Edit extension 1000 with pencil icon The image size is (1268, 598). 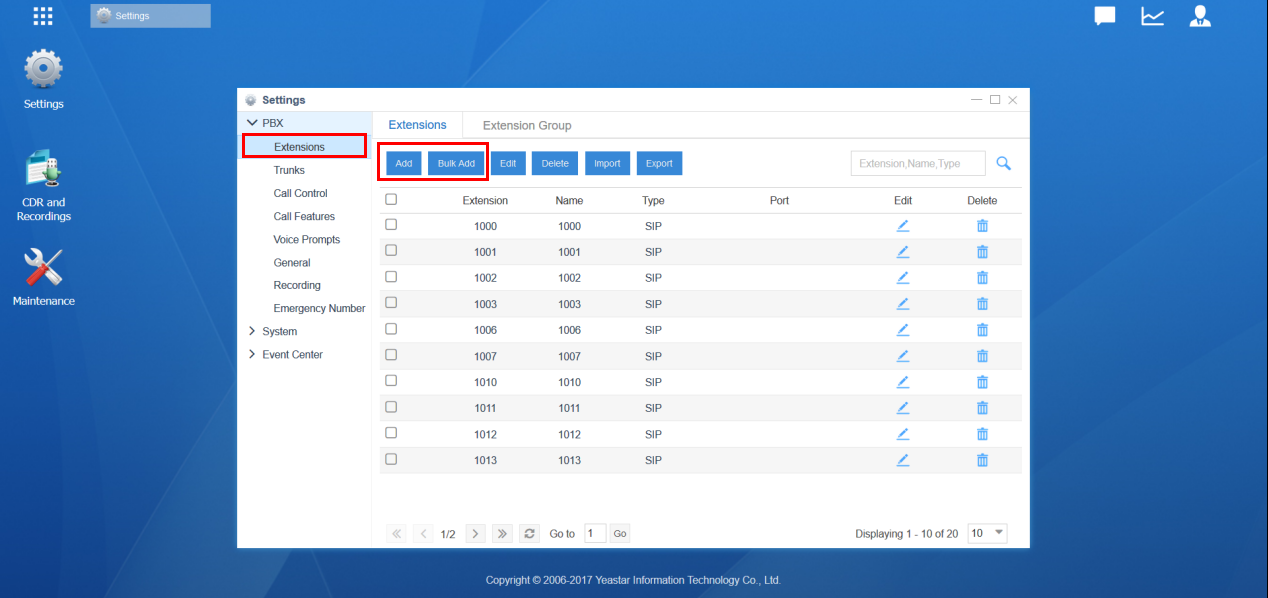coord(903,226)
